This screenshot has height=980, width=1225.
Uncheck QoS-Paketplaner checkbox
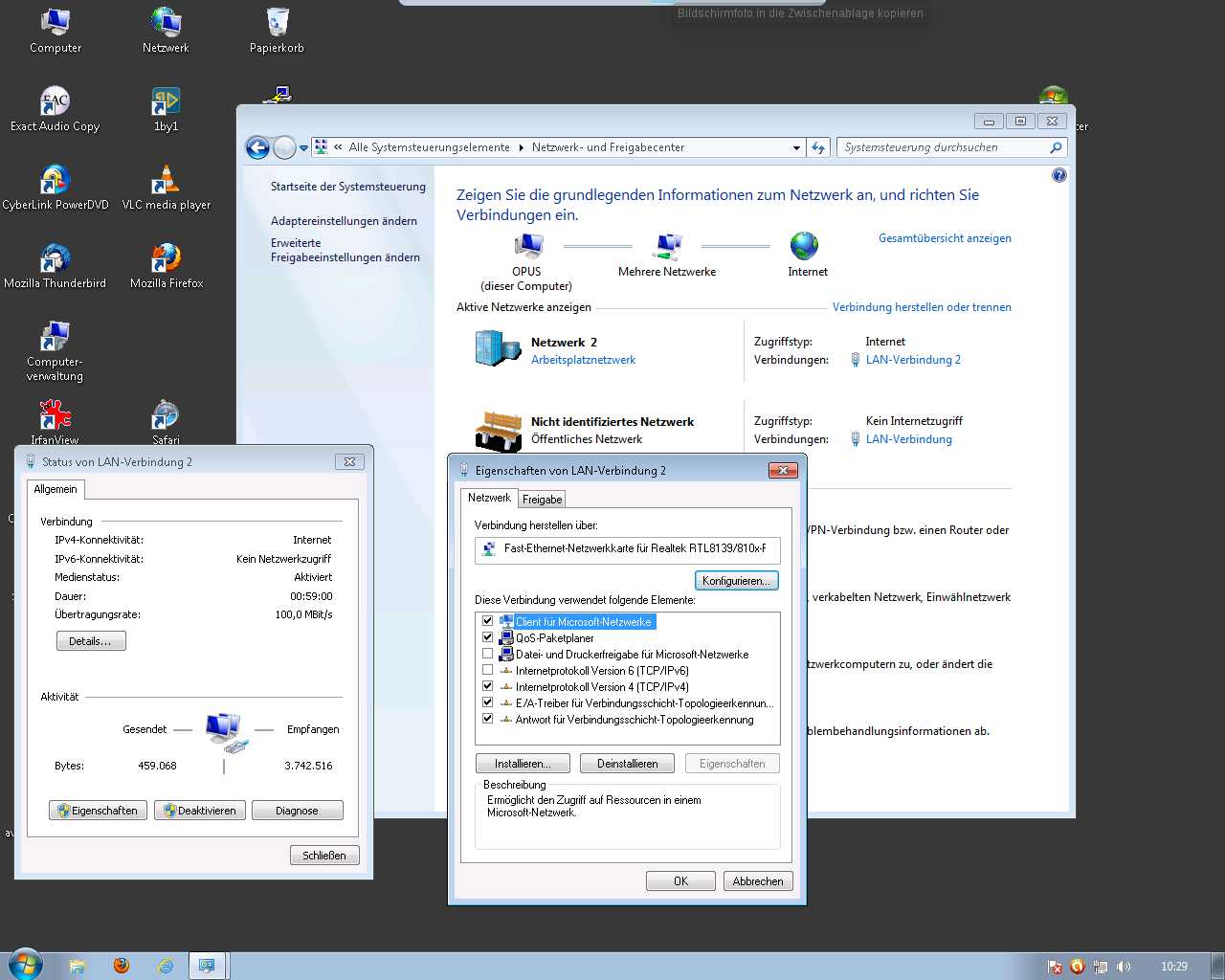pos(488,637)
